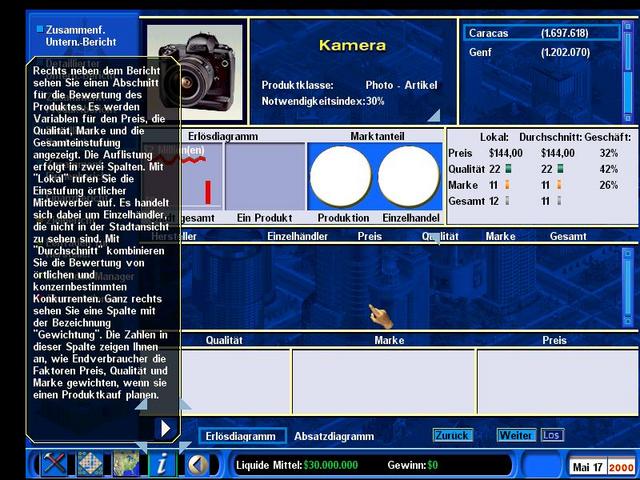Click the competitor list scroll-up arrow
This screenshot has width=640, height=480.
pos(628,253)
